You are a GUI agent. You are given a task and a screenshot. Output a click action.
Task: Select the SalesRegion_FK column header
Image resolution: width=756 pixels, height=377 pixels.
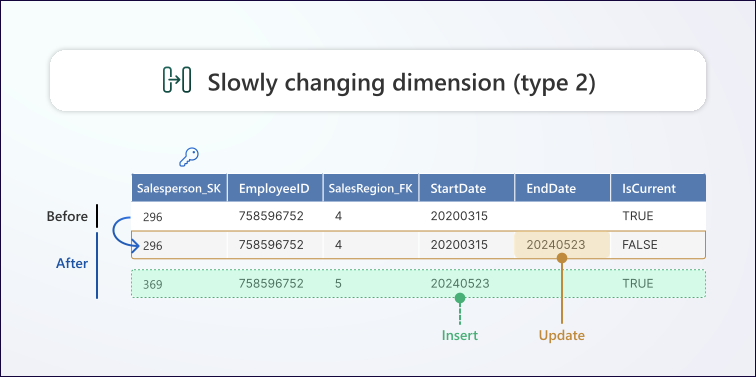tap(371, 188)
